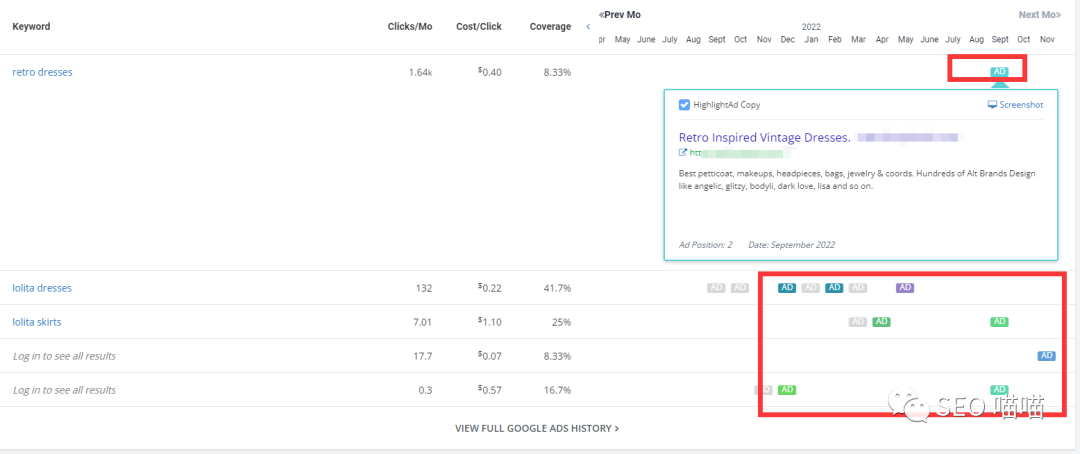
Task: Click the Nov label at the header's right end
Action: (x=1047, y=40)
